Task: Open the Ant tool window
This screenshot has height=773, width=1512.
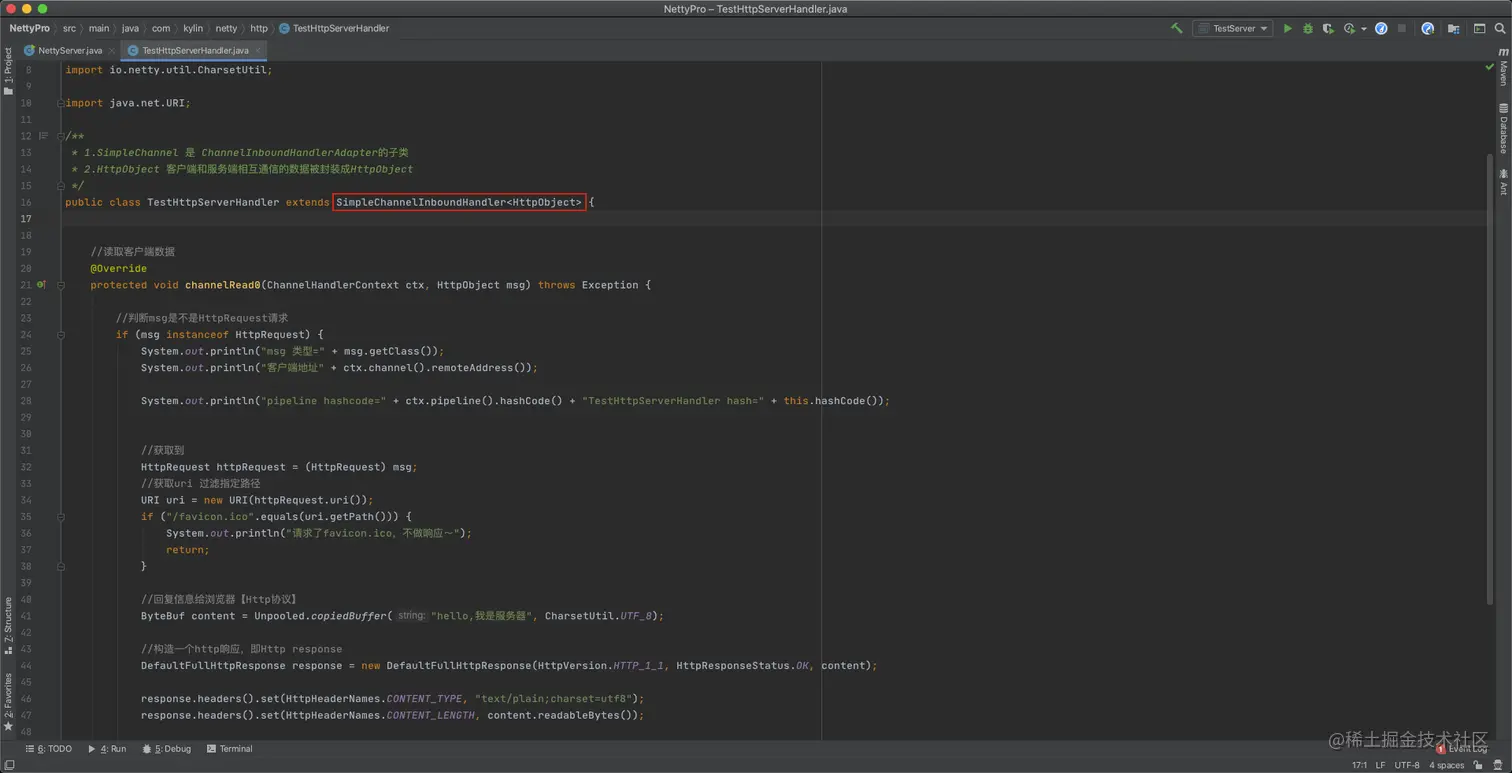Action: pyautogui.click(x=1503, y=182)
